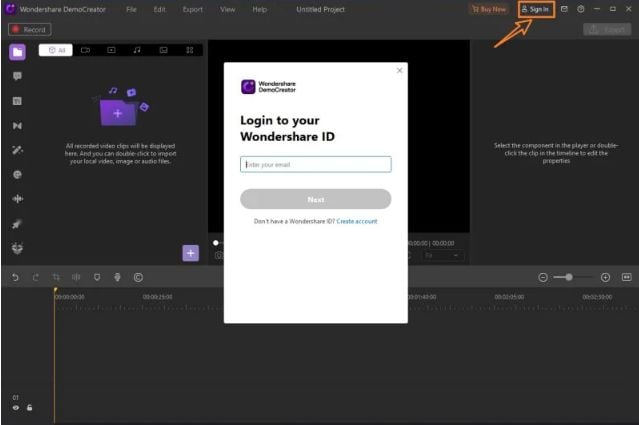Start voiceover with the microphone icon
Viewport: 639px width, 425px height.
point(117,277)
